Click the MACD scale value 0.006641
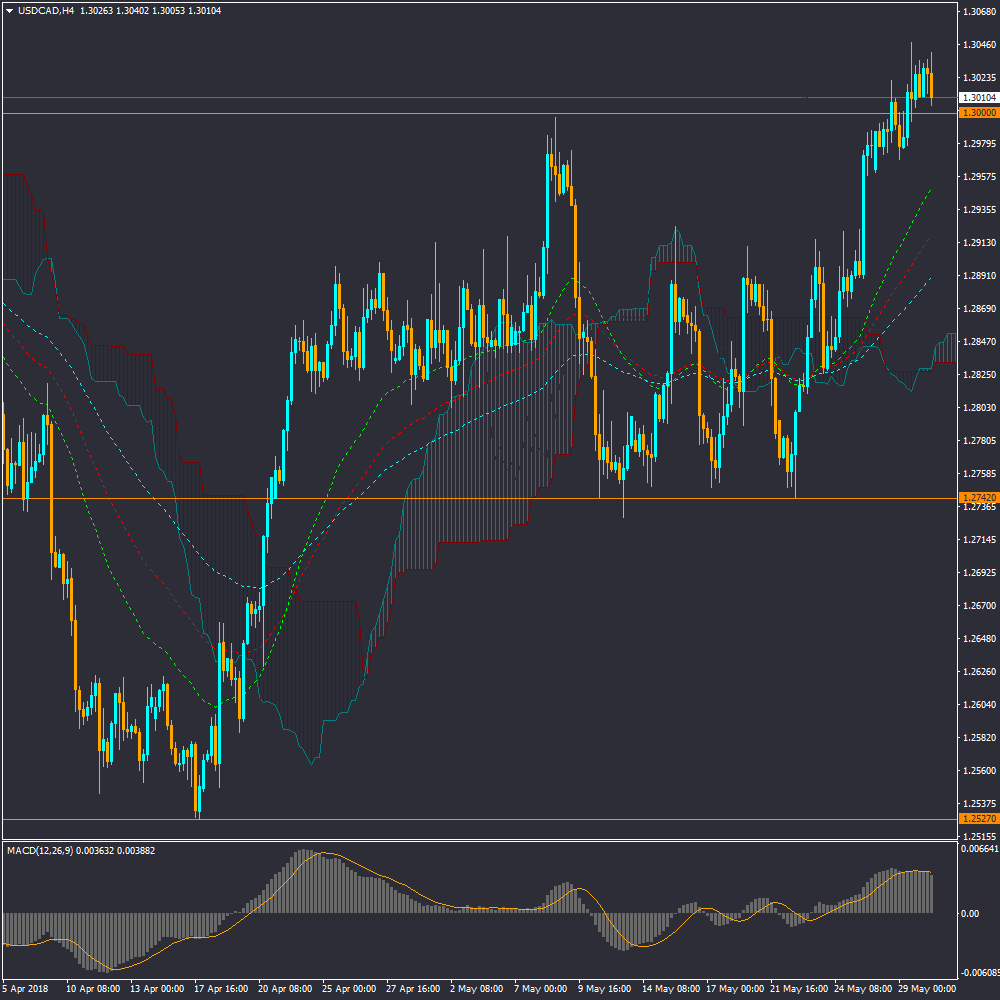The width and height of the screenshot is (1000, 1000). click(x=978, y=849)
